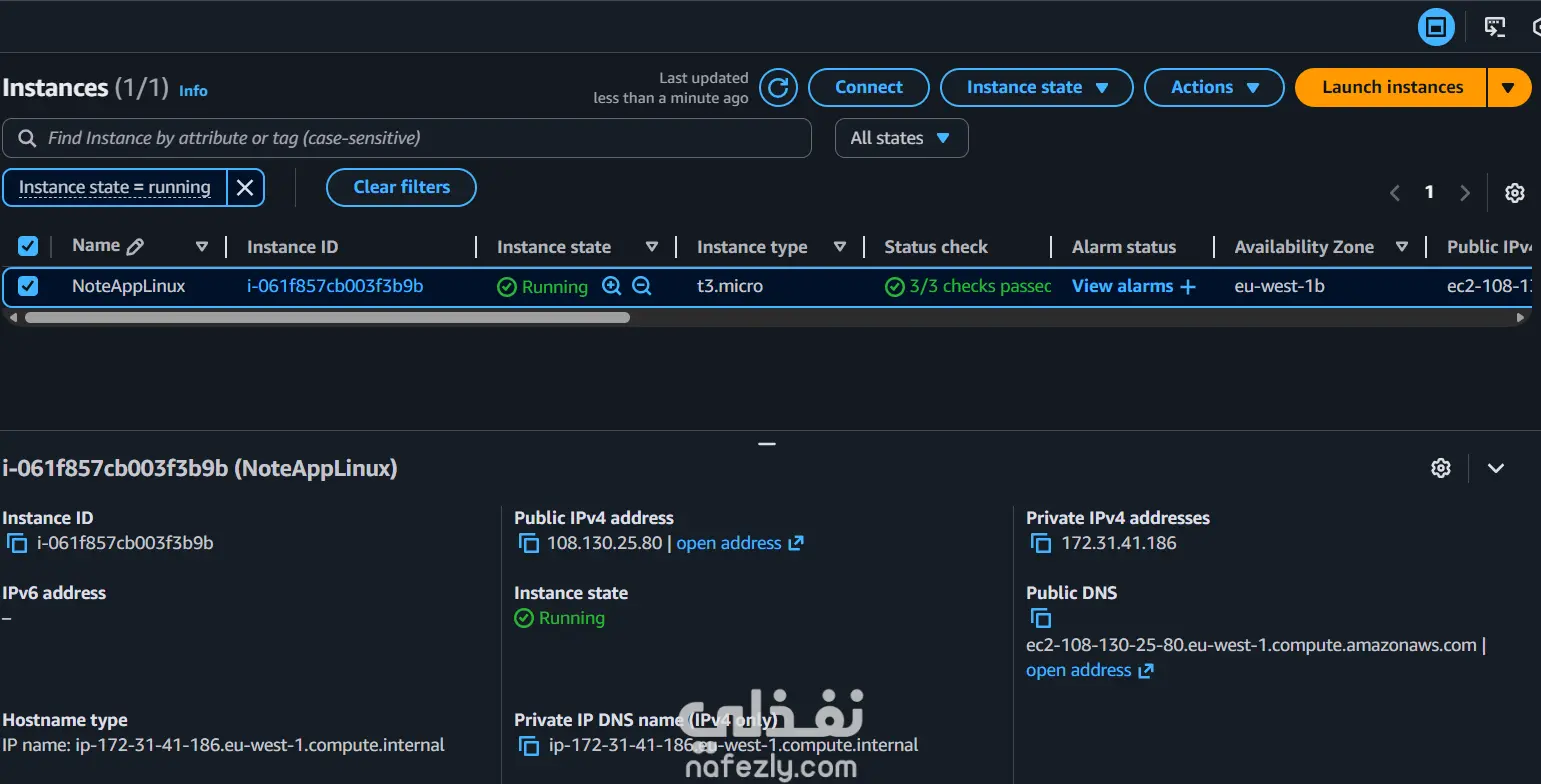Collapse details pane with chevron
1541x784 pixels.
1496,468
